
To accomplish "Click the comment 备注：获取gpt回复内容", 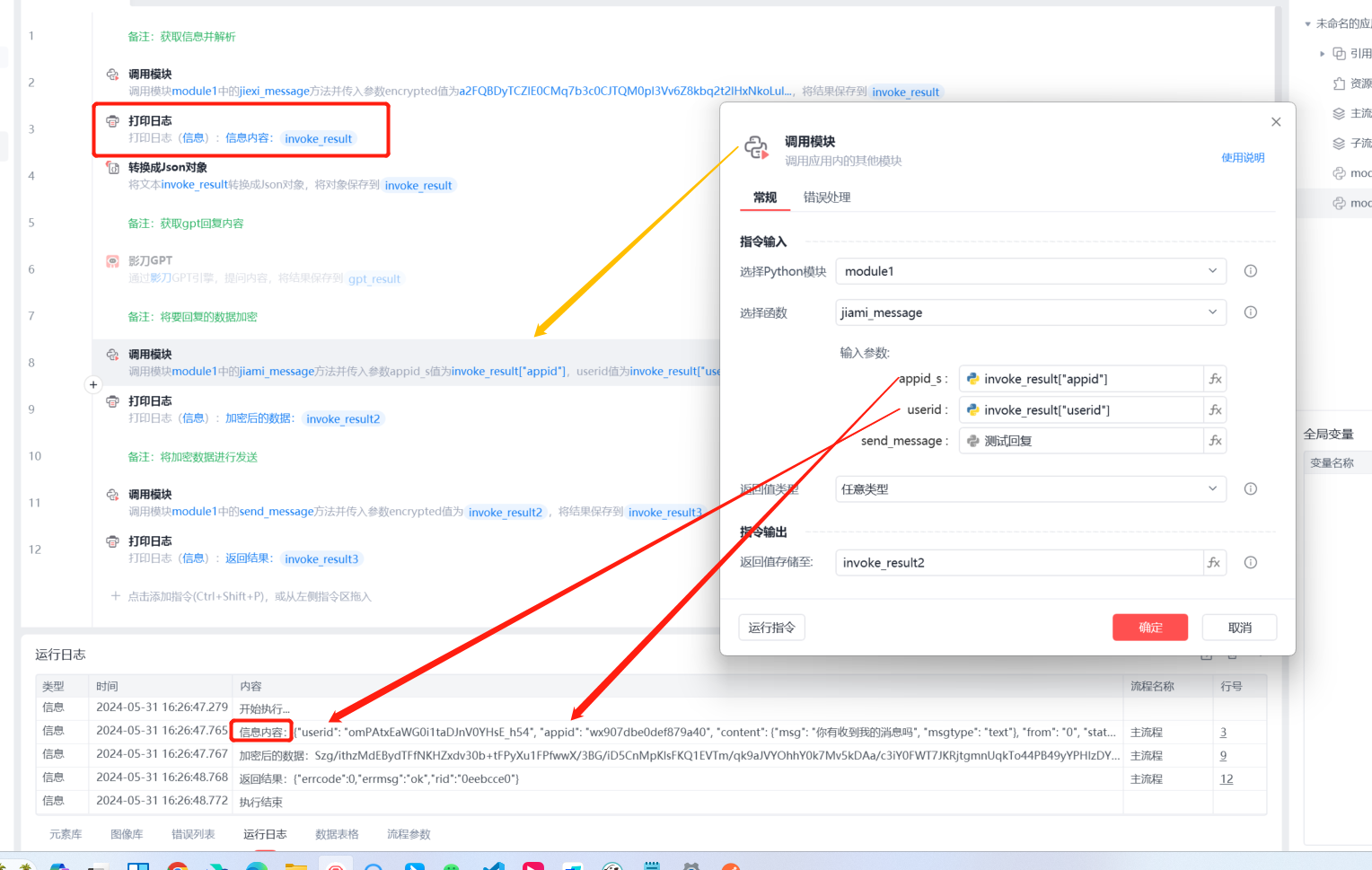I will coord(186,224).
